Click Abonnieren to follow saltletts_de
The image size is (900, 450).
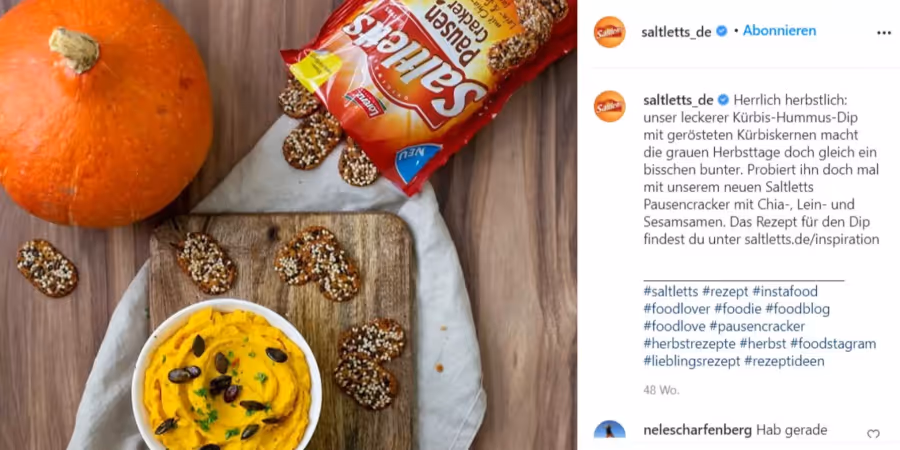pyautogui.click(x=779, y=31)
